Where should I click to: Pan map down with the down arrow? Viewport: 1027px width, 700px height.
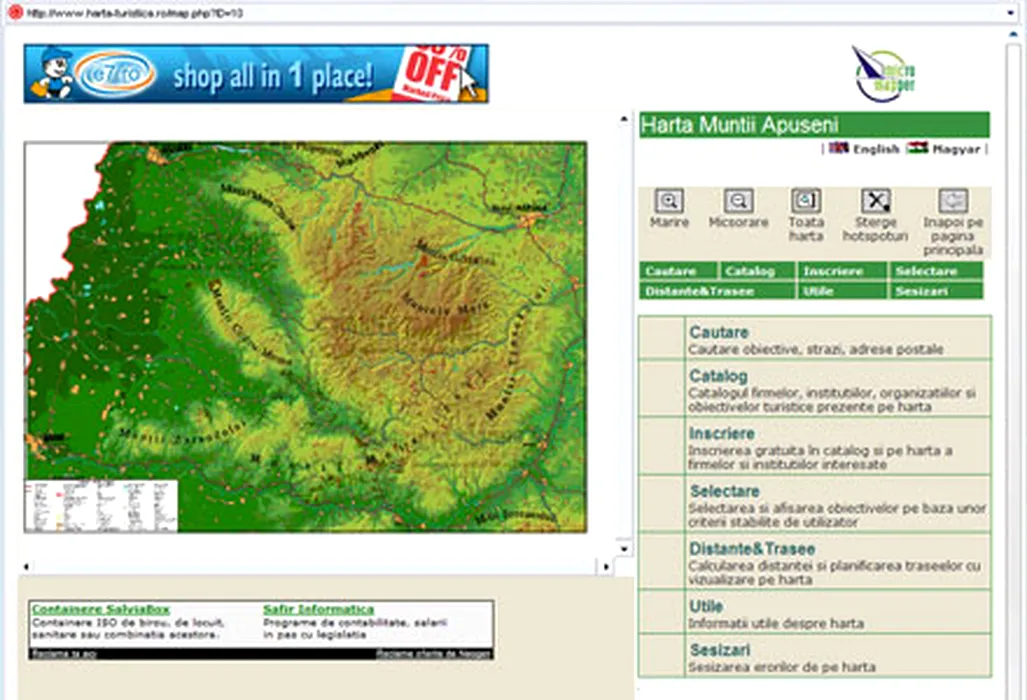(x=624, y=548)
